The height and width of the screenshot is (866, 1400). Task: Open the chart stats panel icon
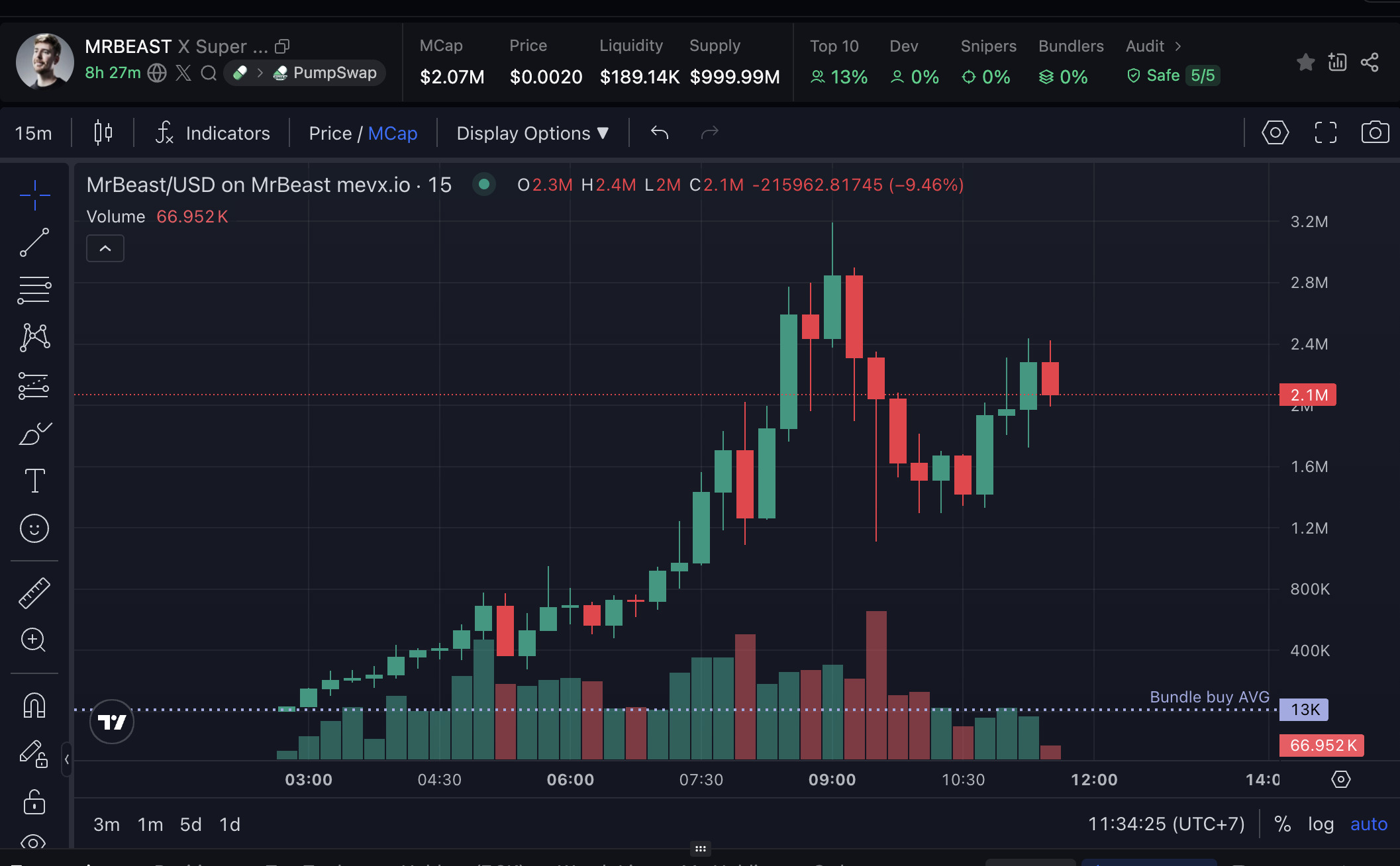pyautogui.click(x=1338, y=62)
